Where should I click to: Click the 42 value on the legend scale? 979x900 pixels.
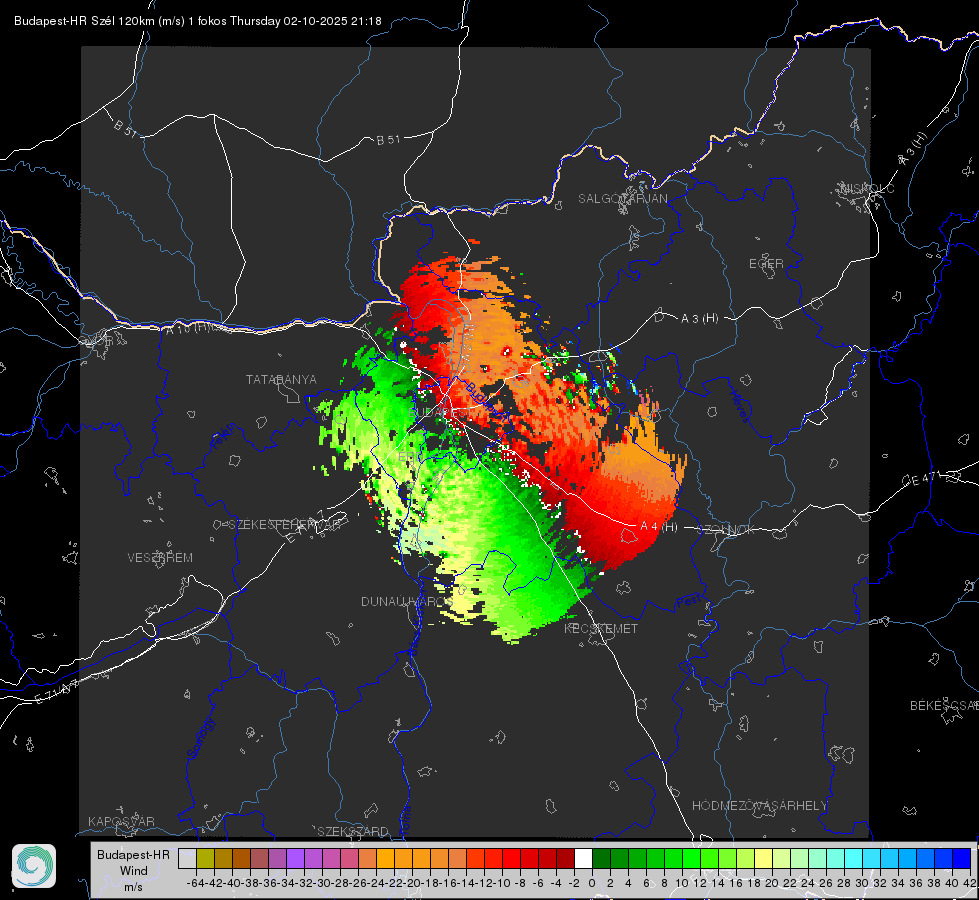pyautogui.click(x=970, y=883)
